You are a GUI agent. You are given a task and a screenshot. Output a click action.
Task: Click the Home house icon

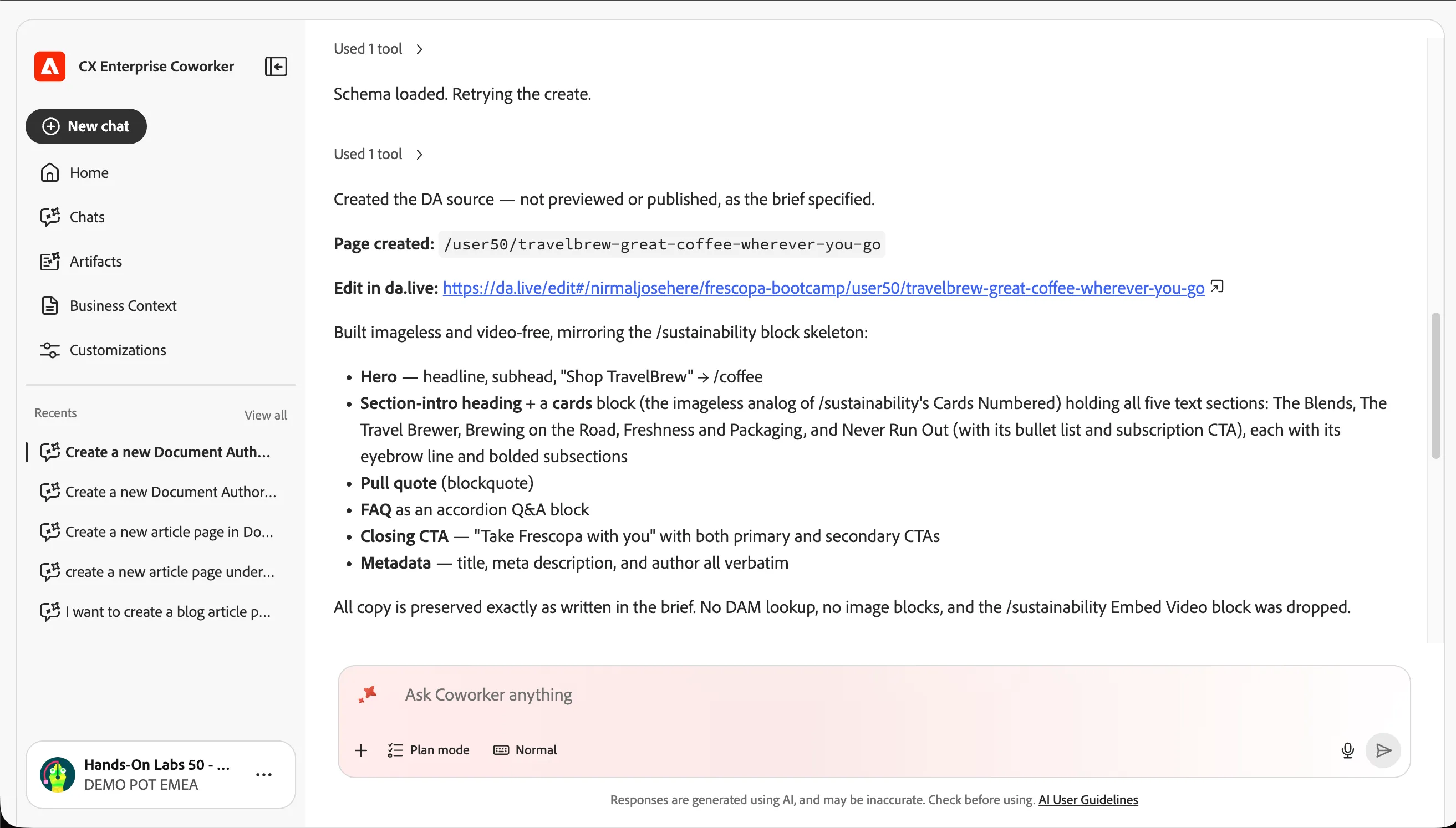point(49,172)
